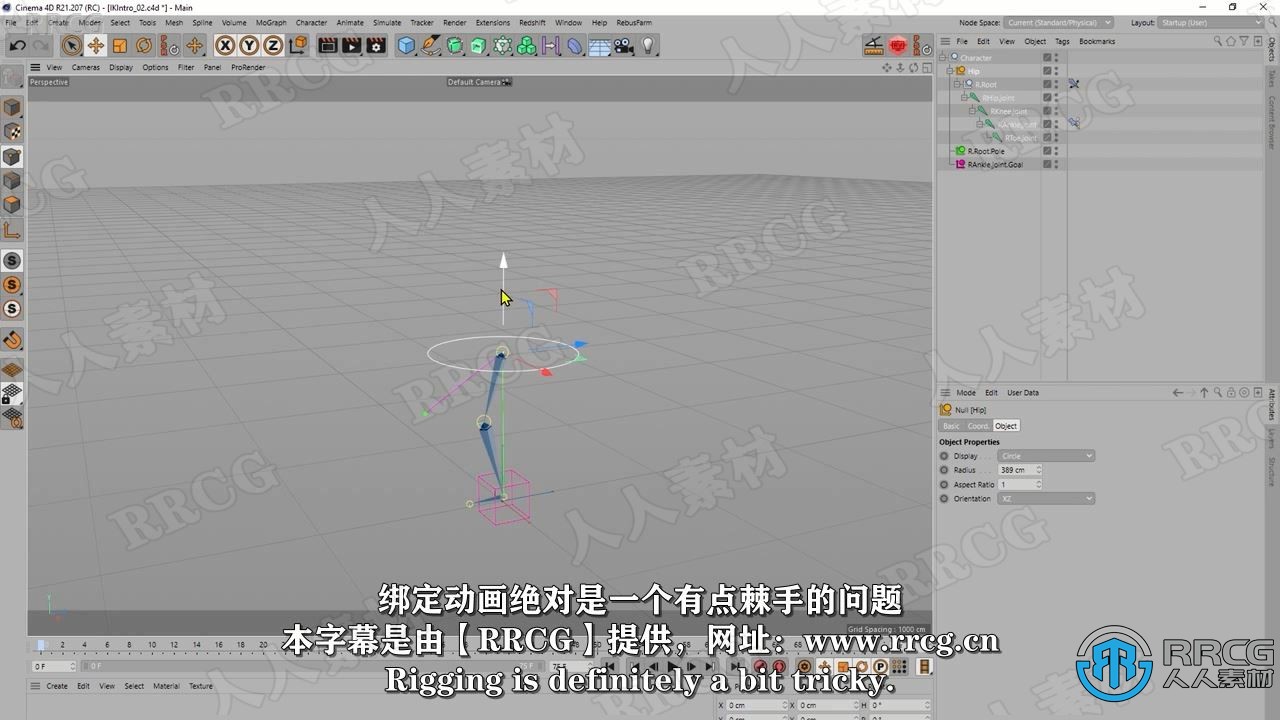Add a Light object

pos(648,45)
